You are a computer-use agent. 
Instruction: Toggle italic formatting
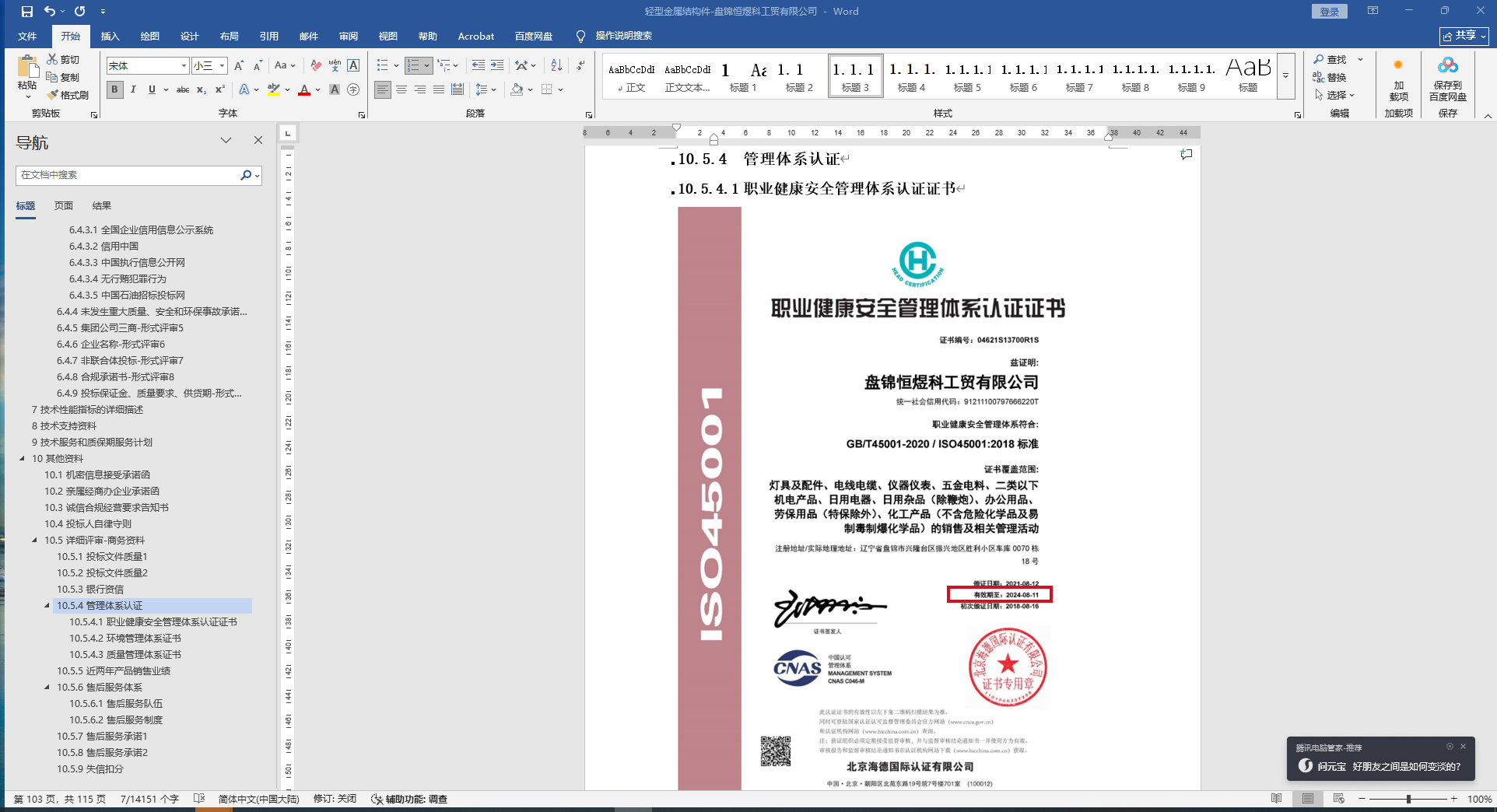click(133, 89)
